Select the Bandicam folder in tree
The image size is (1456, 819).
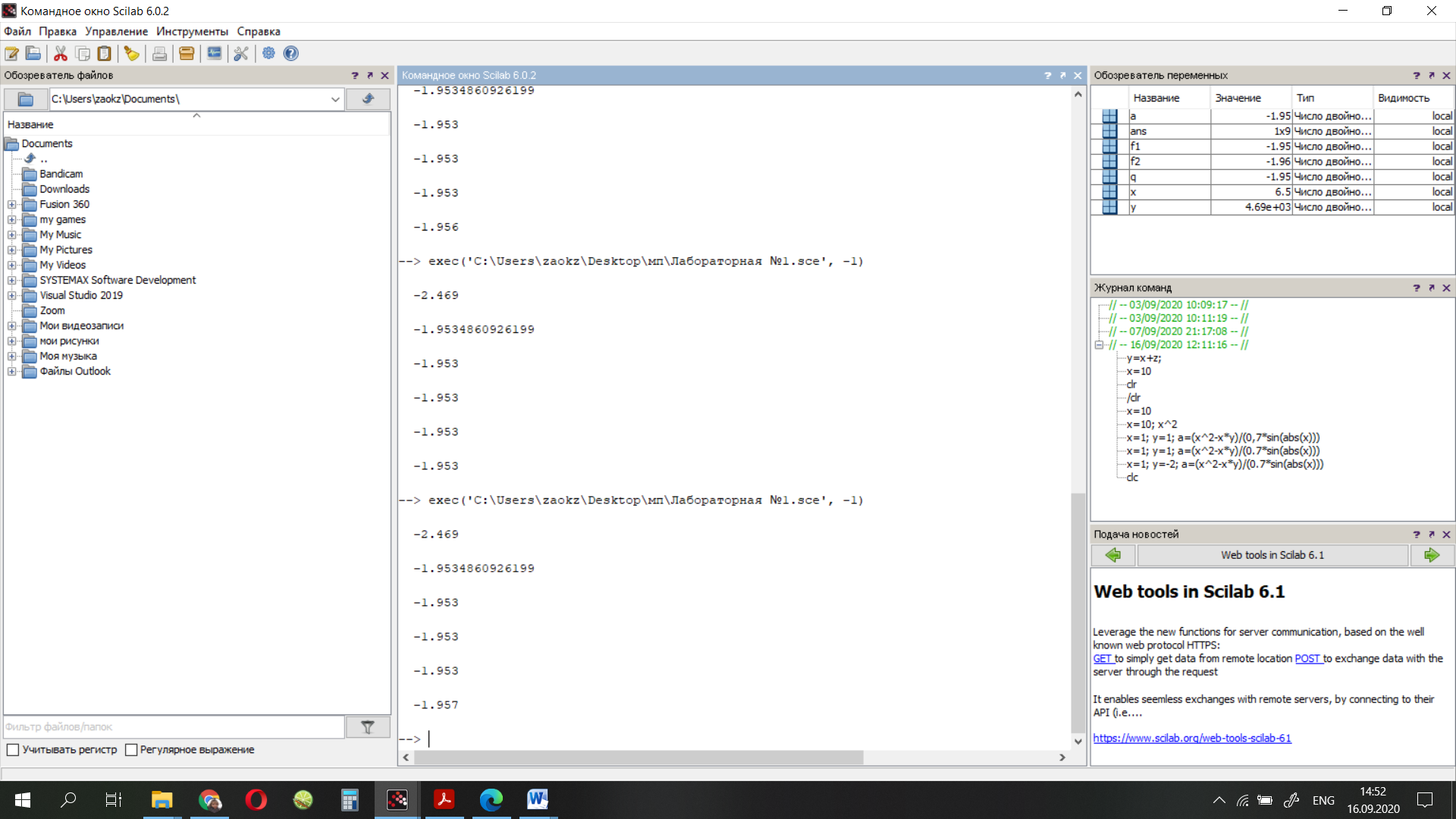click(x=61, y=174)
